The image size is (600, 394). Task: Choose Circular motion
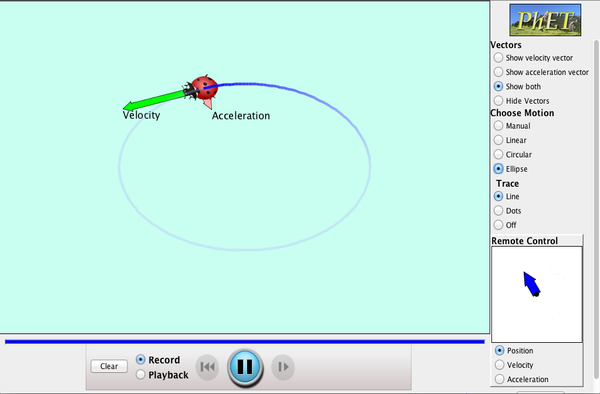tap(513, 154)
